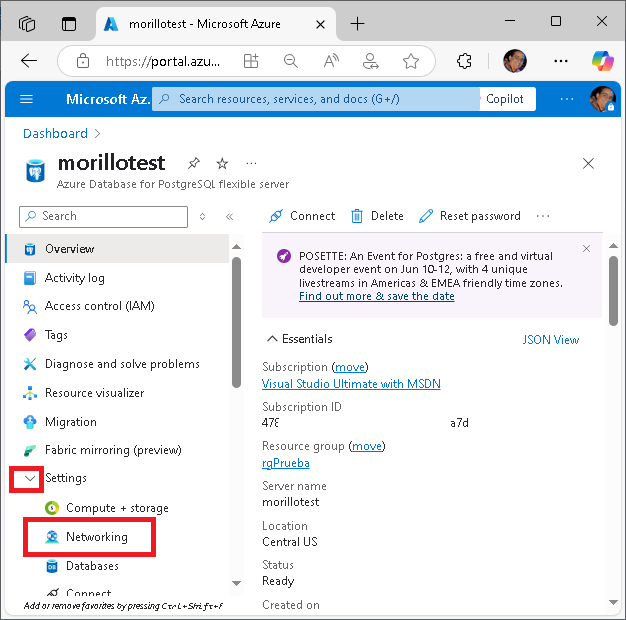The image size is (626, 620).
Task: Open Visual Studio Ultimate with MSDN subscription
Action: [x=351, y=384]
